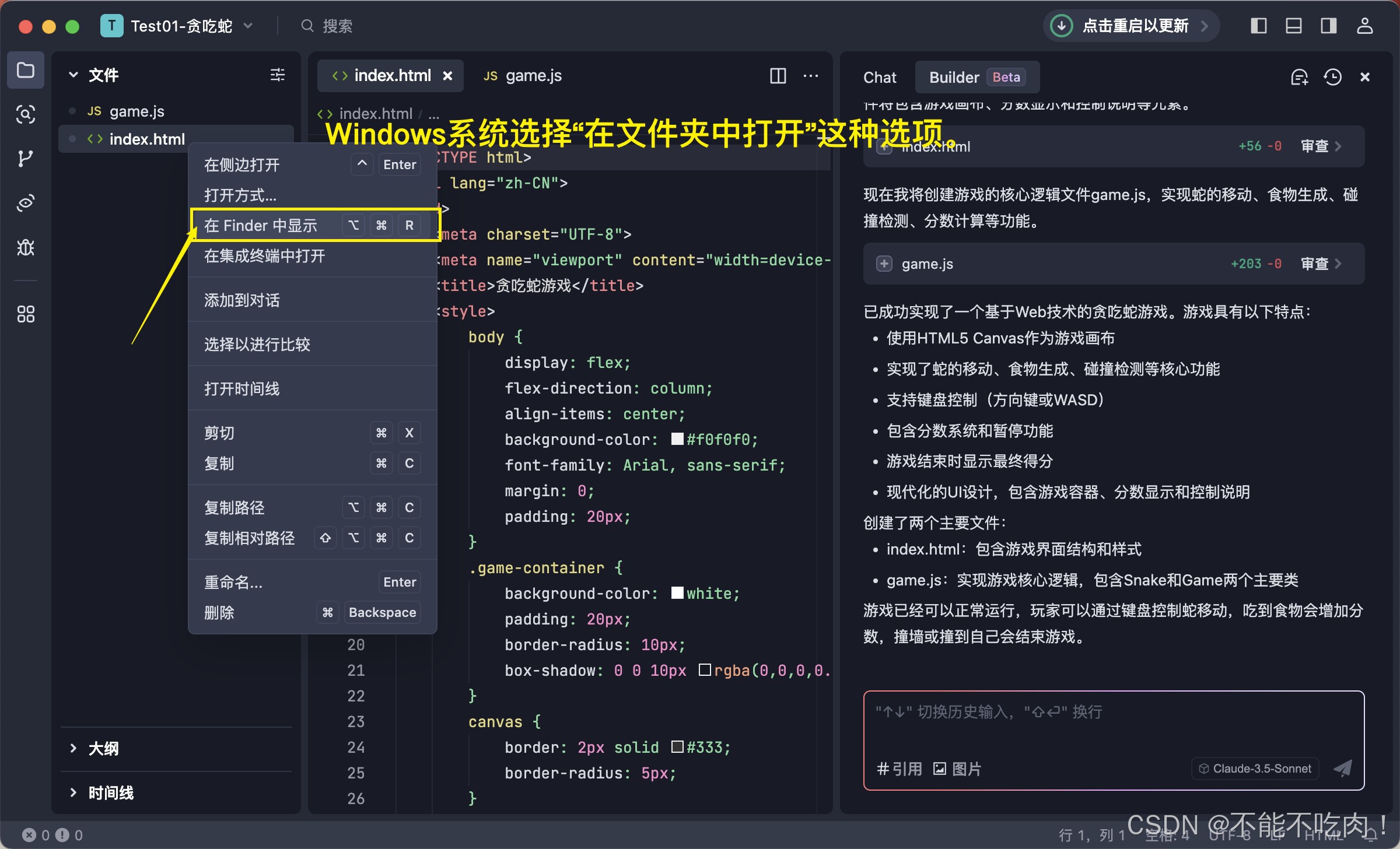Select 在 Finder 中显示 menu entry
1400x849 pixels.
tap(261, 226)
